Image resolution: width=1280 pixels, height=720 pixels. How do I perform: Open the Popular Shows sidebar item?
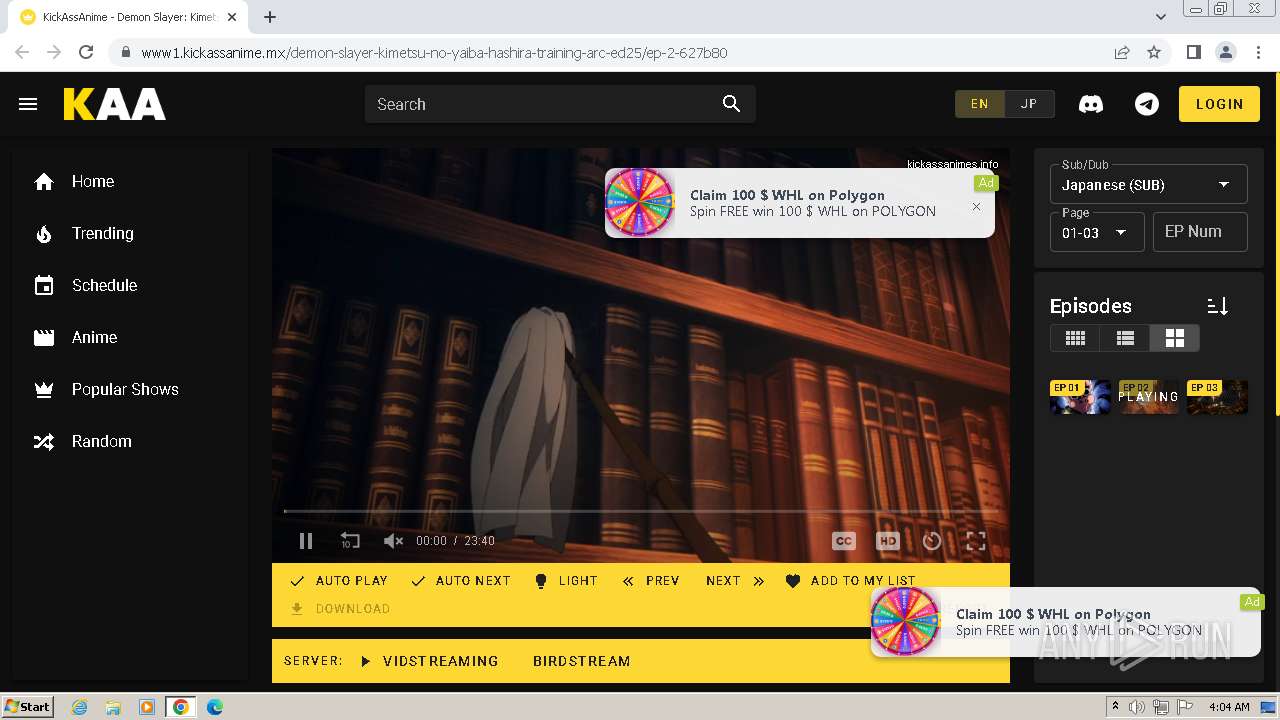click(x=130, y=389)
